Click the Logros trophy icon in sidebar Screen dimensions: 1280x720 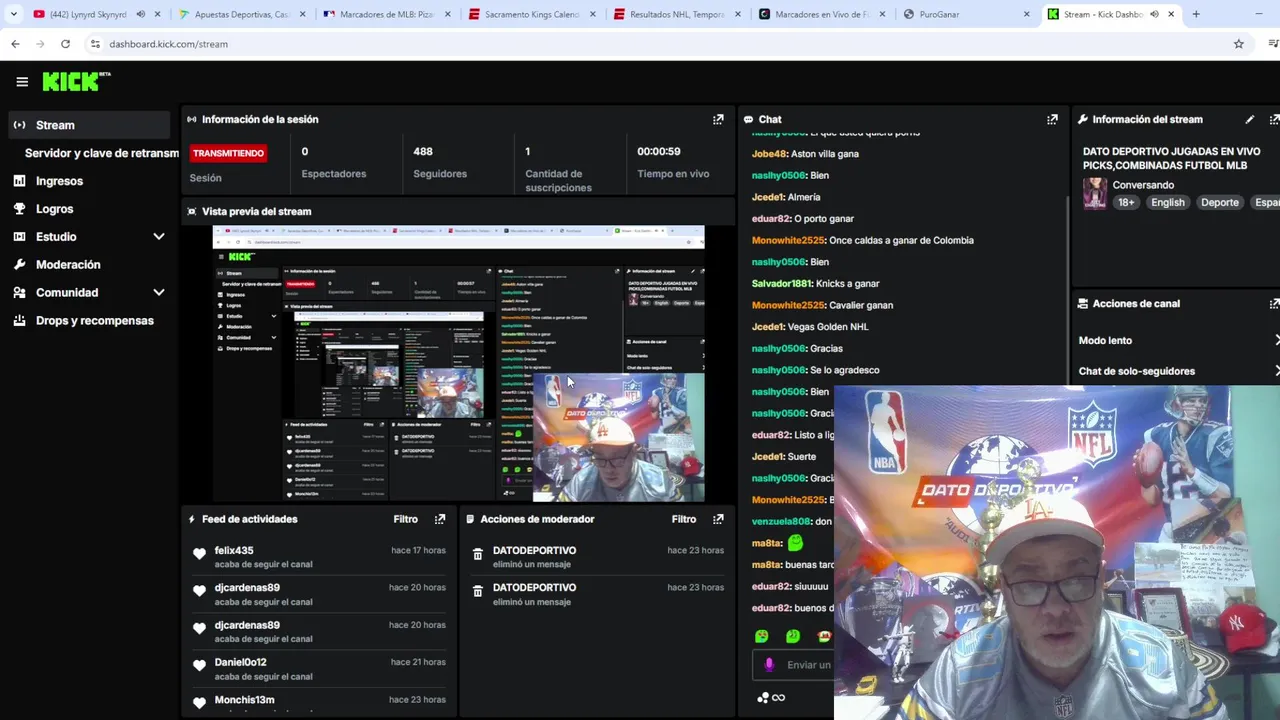[x=19, y=209]
